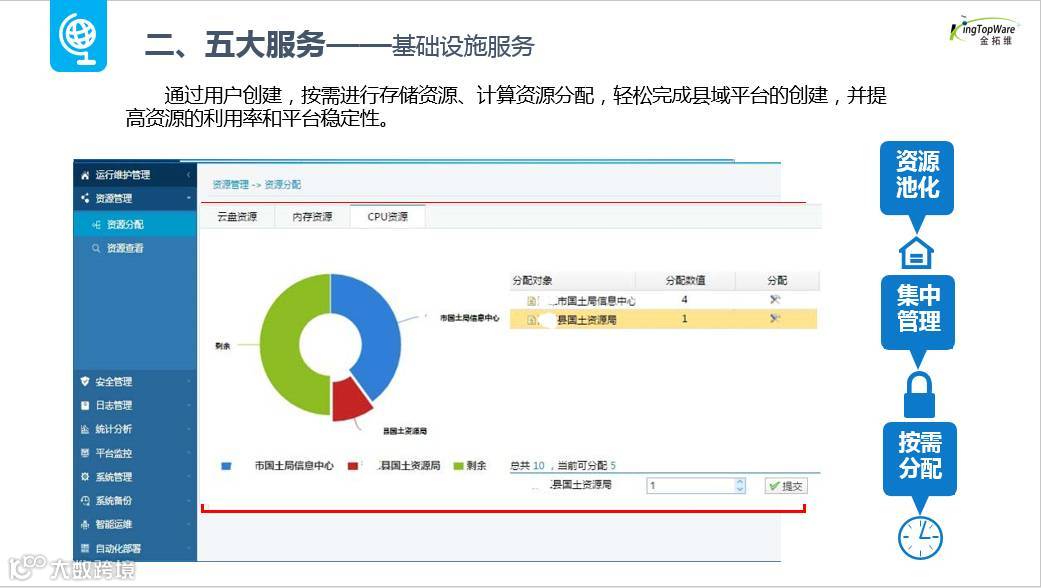Open the 自动化部署 sidebar menu
1041x588 pixels.
click(135, 549)
